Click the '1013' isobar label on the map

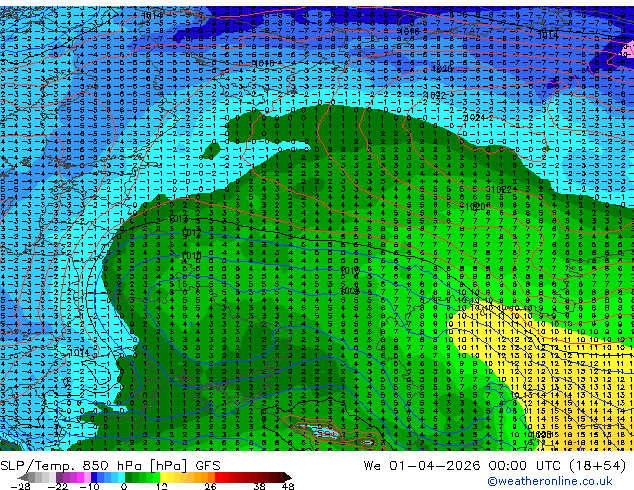(x=178, y=220)
